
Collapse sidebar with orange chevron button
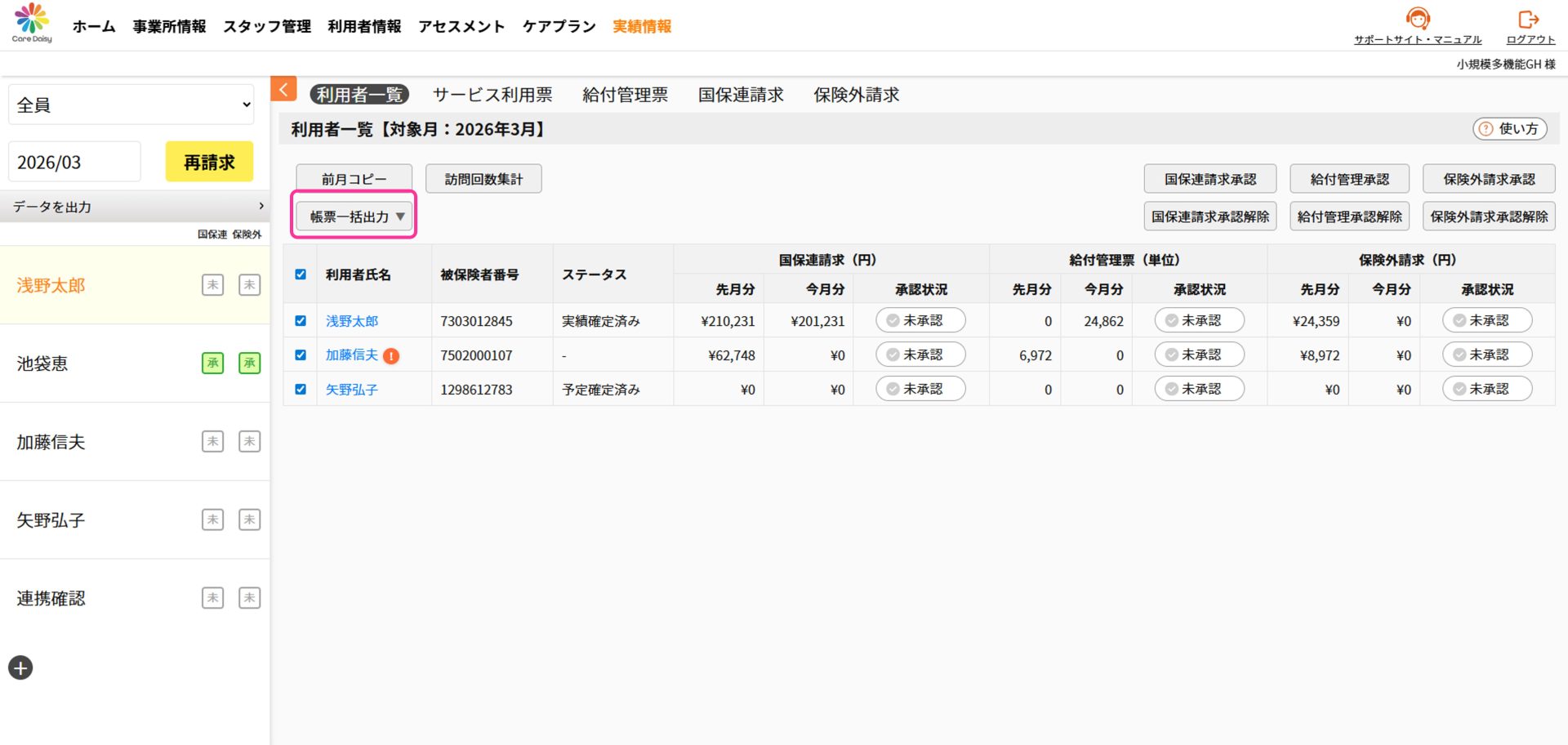click(x=283, y=90)
